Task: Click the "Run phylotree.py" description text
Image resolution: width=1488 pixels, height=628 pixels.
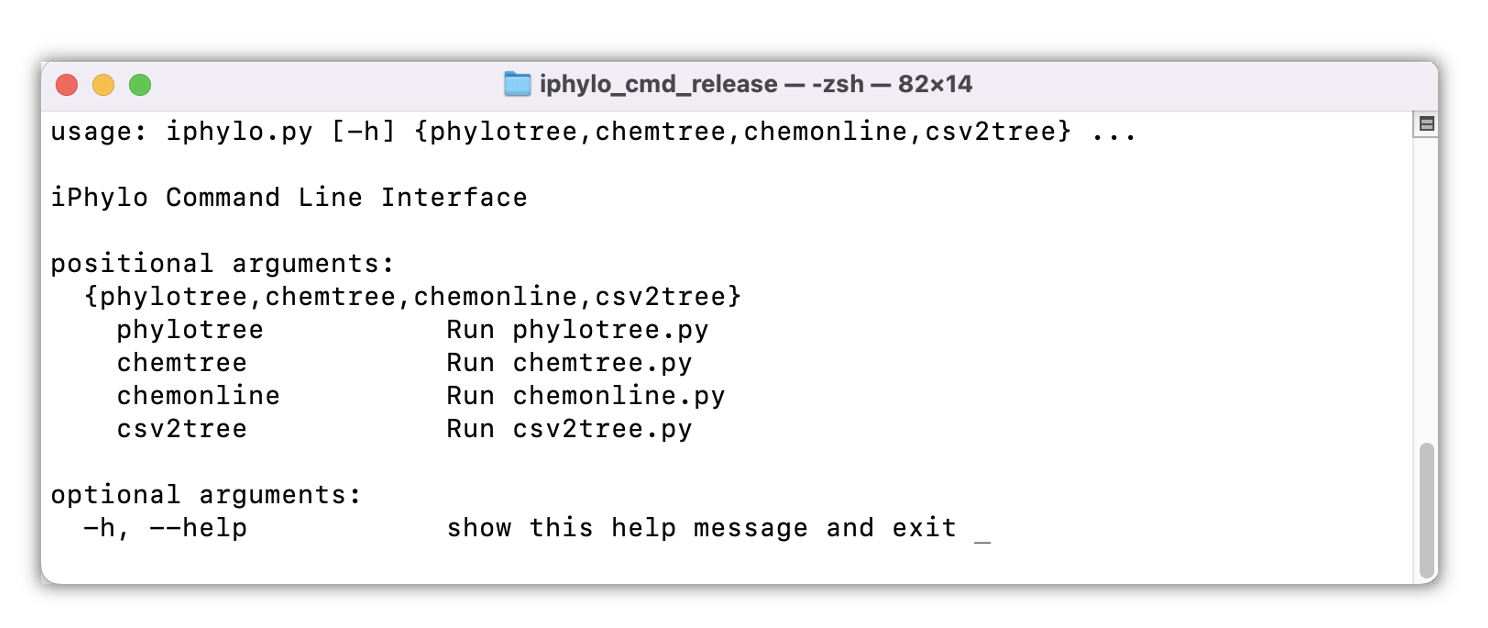Action: (577, 330)
